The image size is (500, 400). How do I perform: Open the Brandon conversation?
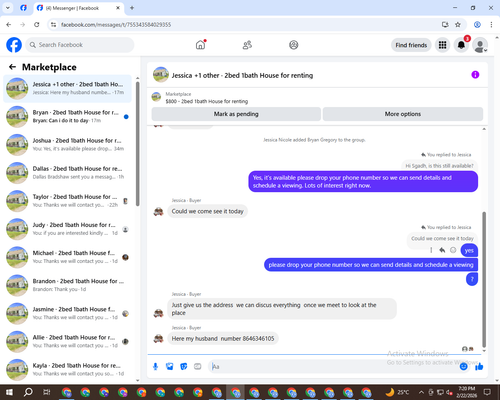click(67, 285)
